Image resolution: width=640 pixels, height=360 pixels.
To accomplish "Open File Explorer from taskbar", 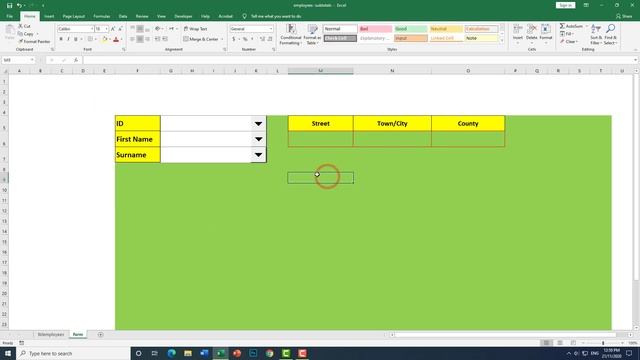I will click(x=188, y=353).
